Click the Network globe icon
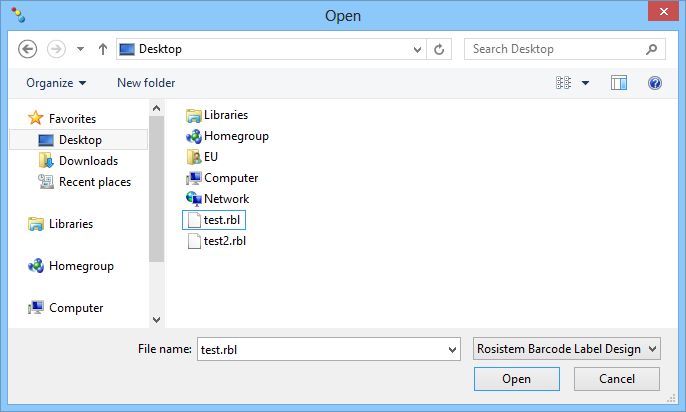 click(193, 199)
